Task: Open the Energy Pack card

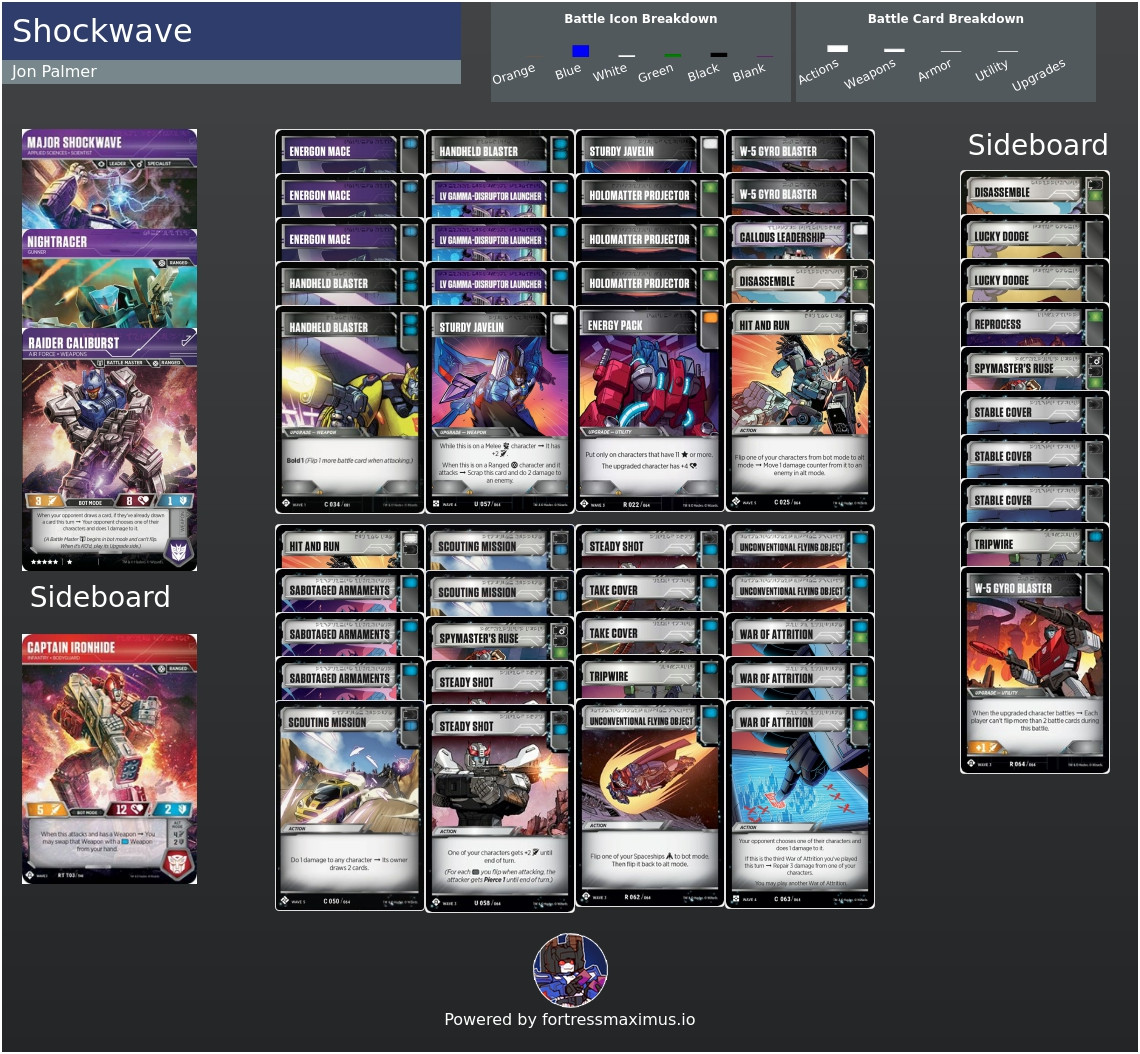Action: 649,409
